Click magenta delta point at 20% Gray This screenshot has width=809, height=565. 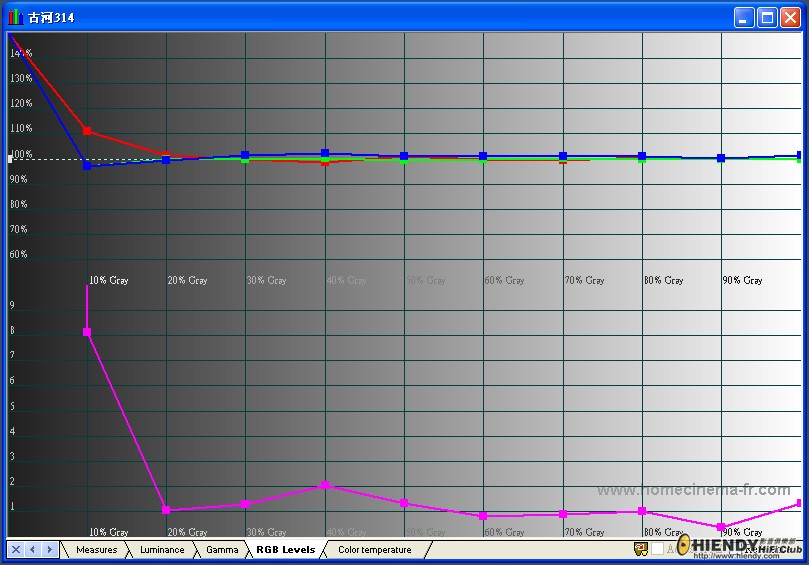pyautogui.click(x=166, y=510)
